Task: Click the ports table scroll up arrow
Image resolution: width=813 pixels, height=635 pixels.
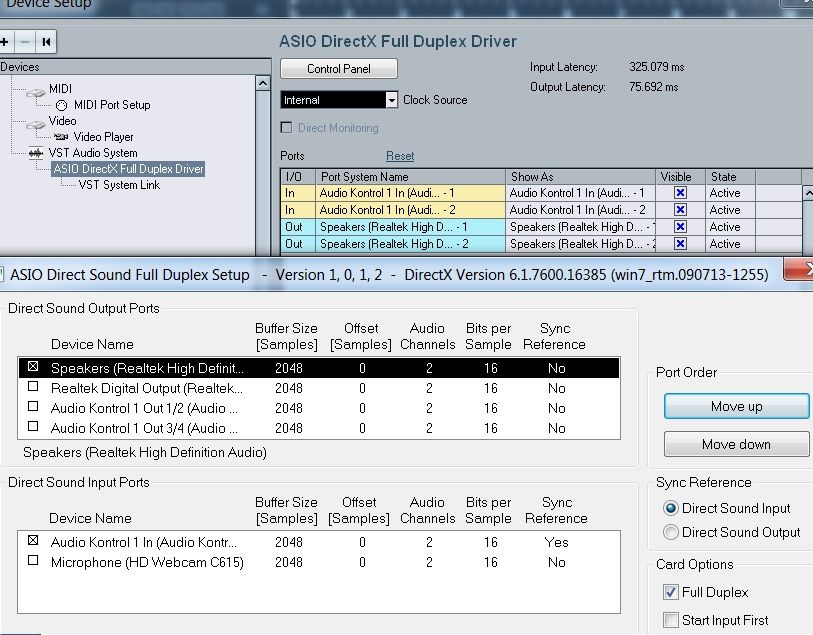Action: coord(808,193)
